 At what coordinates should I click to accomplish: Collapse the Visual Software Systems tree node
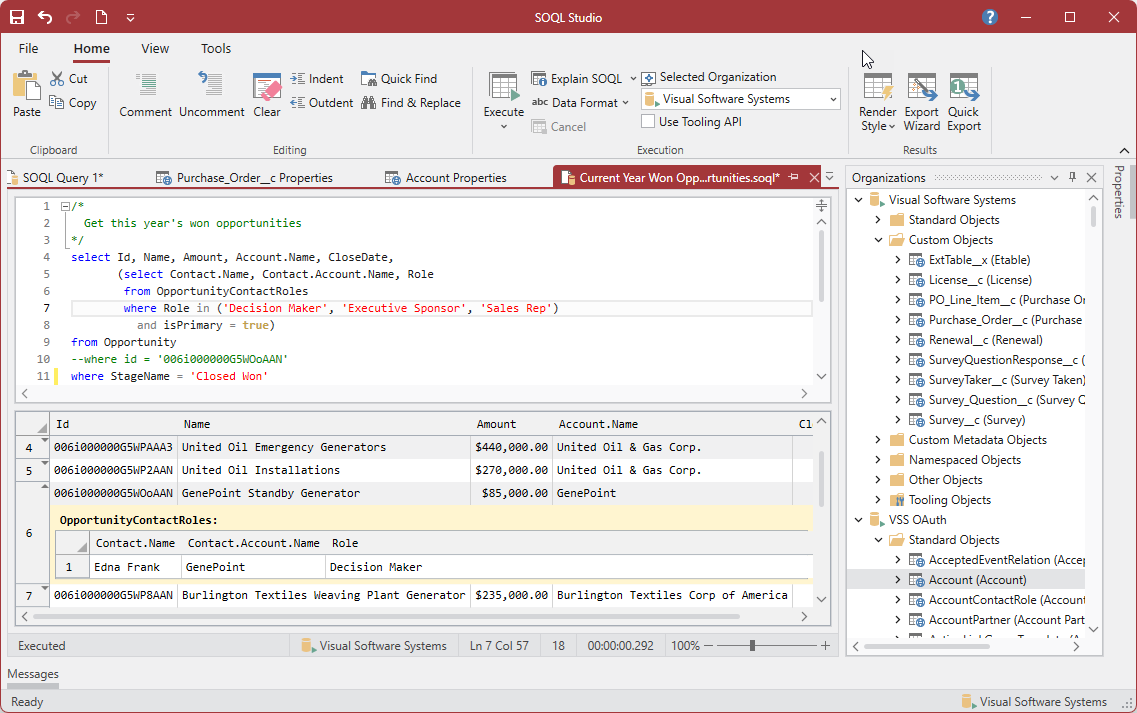(x=859, y=199)
